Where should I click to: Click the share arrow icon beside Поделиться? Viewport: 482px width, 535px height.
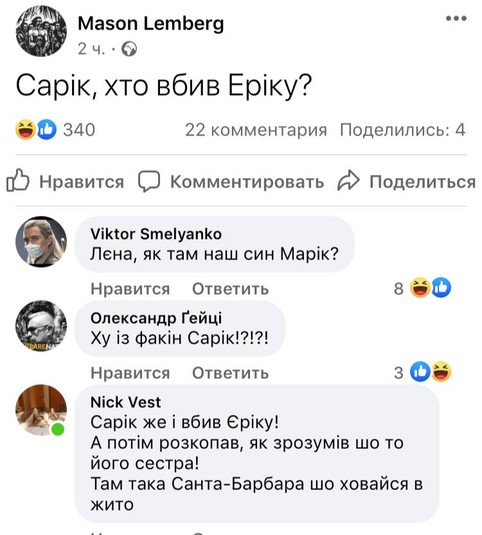[x=348, y=180]
